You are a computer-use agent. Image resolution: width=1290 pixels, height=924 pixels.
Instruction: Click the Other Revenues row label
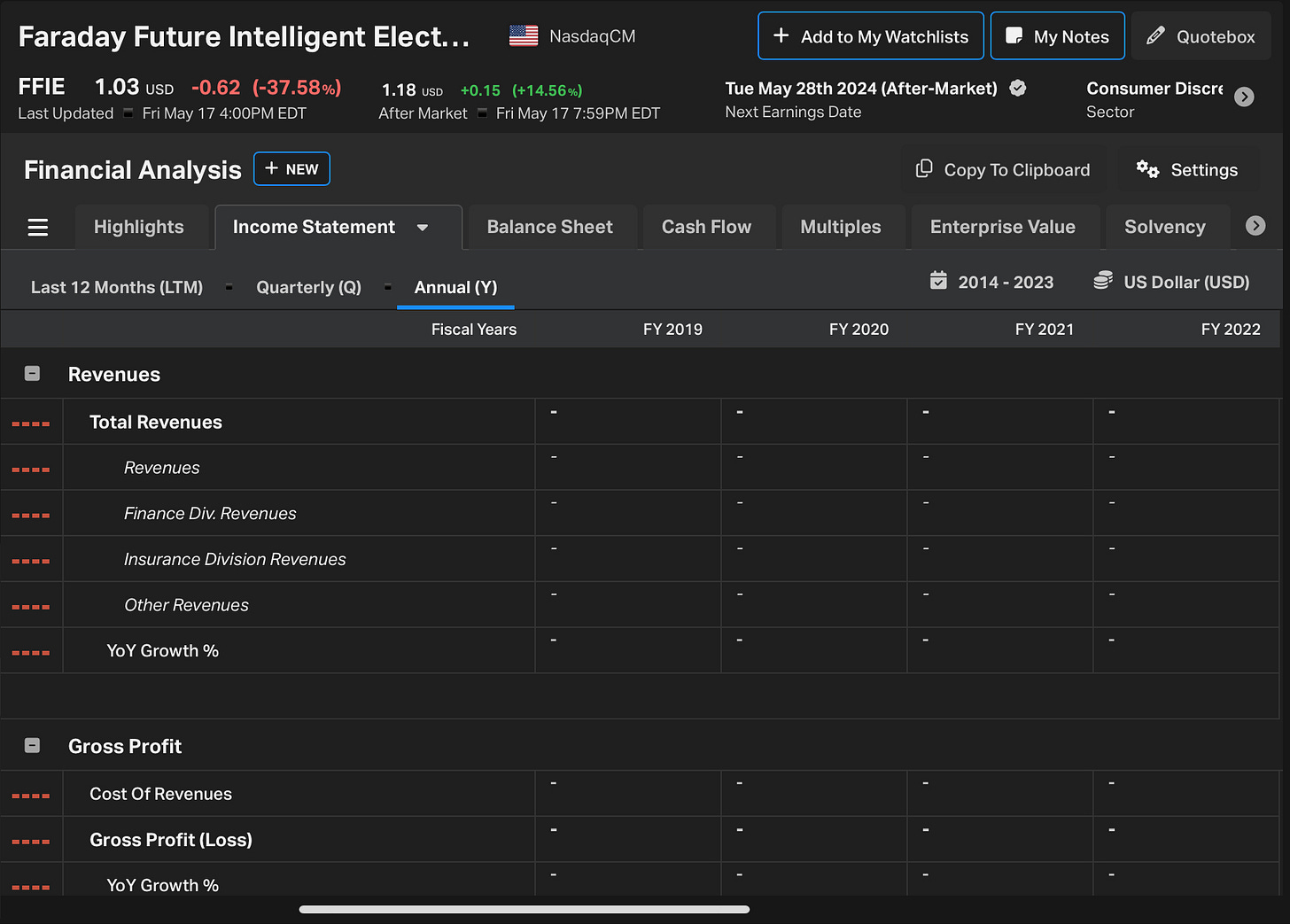[x=186, y=606]
